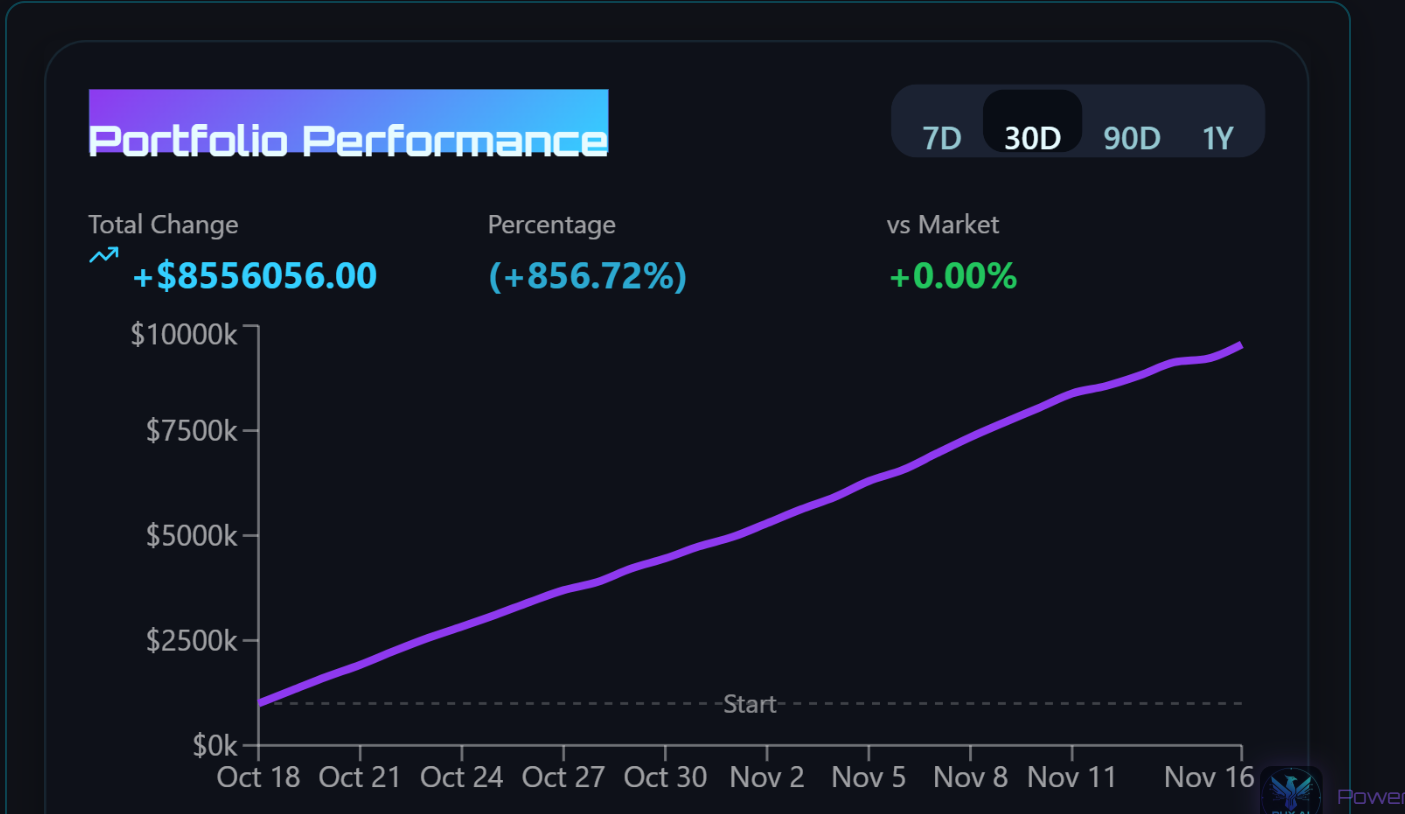Screen dimensions: 1405x814
Task: Click the 'vs Market' label
Action: click(x=942, y=225)
